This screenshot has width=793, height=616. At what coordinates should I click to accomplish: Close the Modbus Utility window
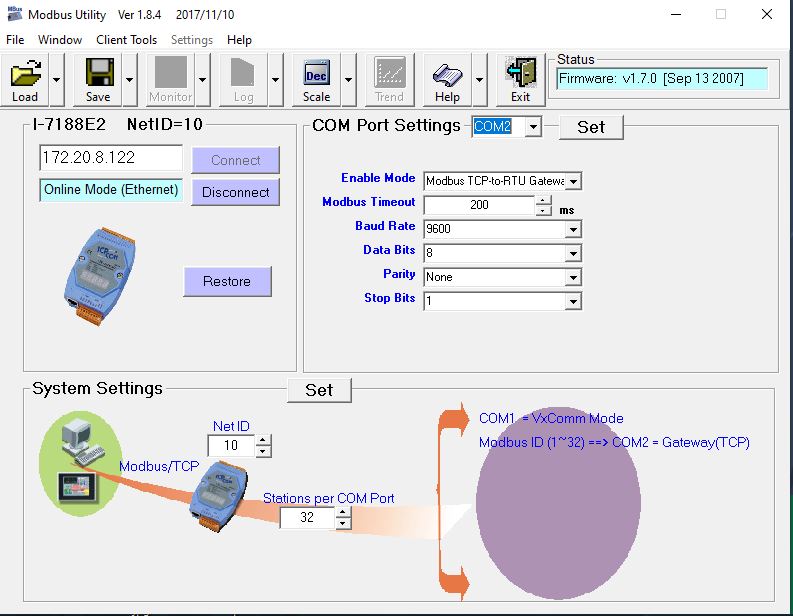pos(767,14)
